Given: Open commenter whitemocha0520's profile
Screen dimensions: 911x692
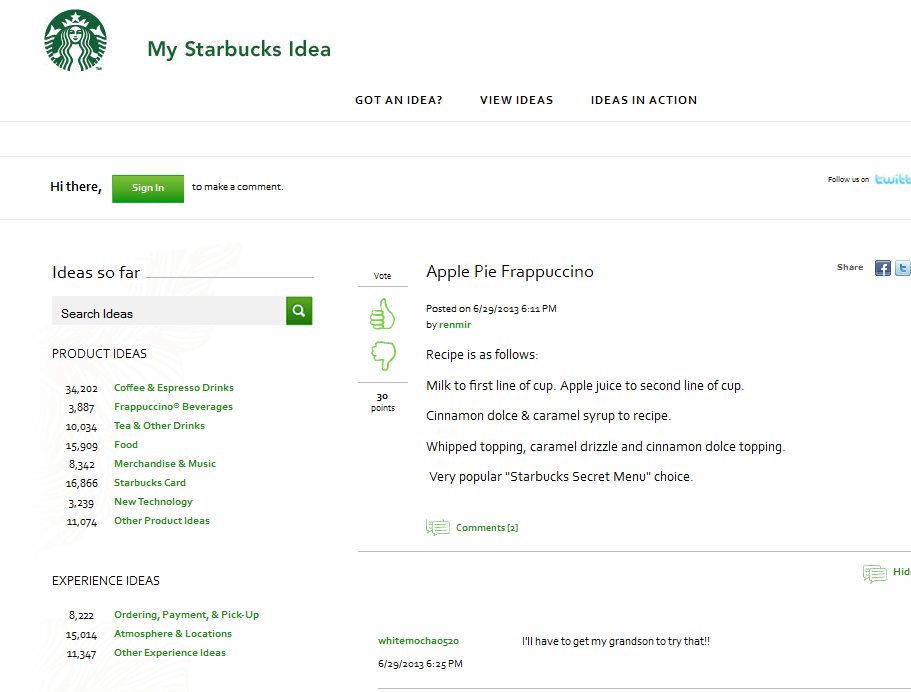Looking at the screenshot, I should 418,641.
